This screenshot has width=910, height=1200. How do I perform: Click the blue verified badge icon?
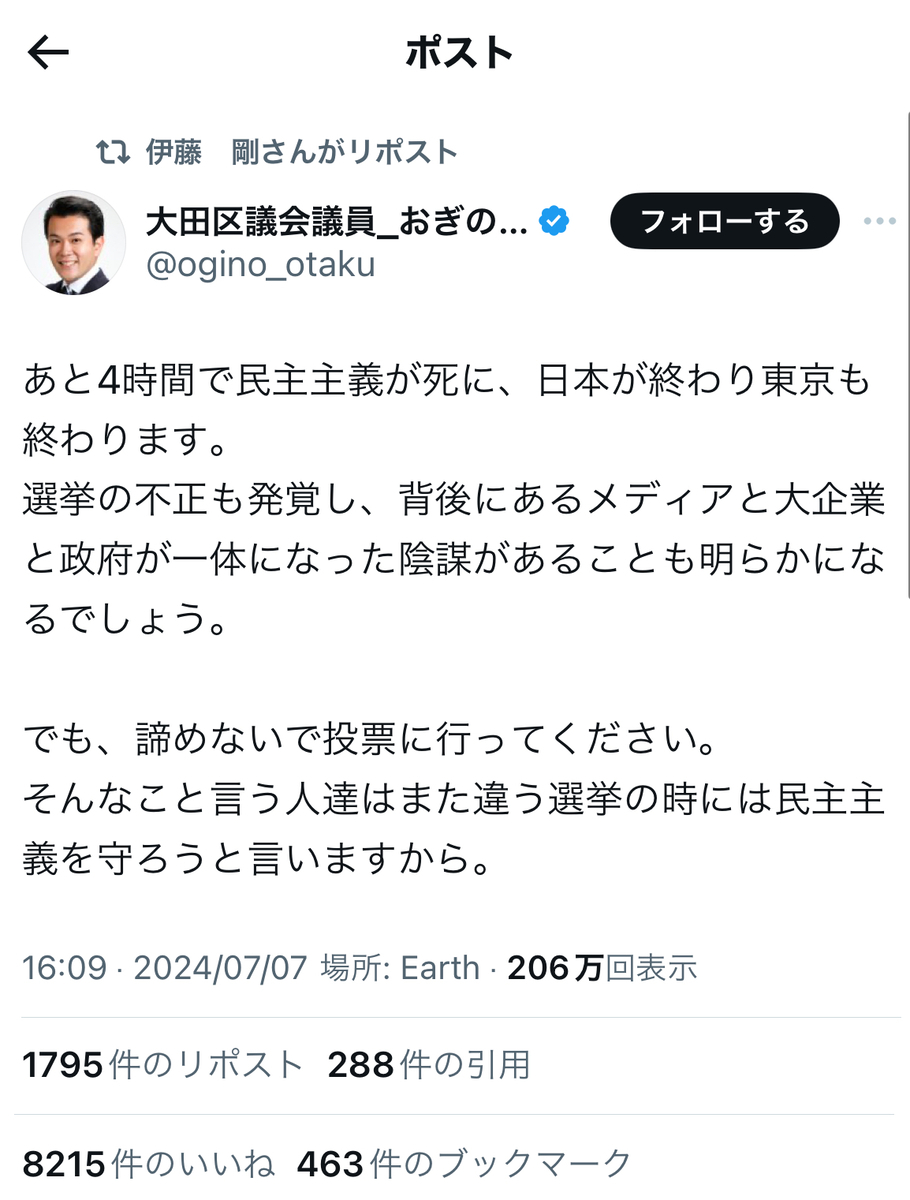coord(555,220)
